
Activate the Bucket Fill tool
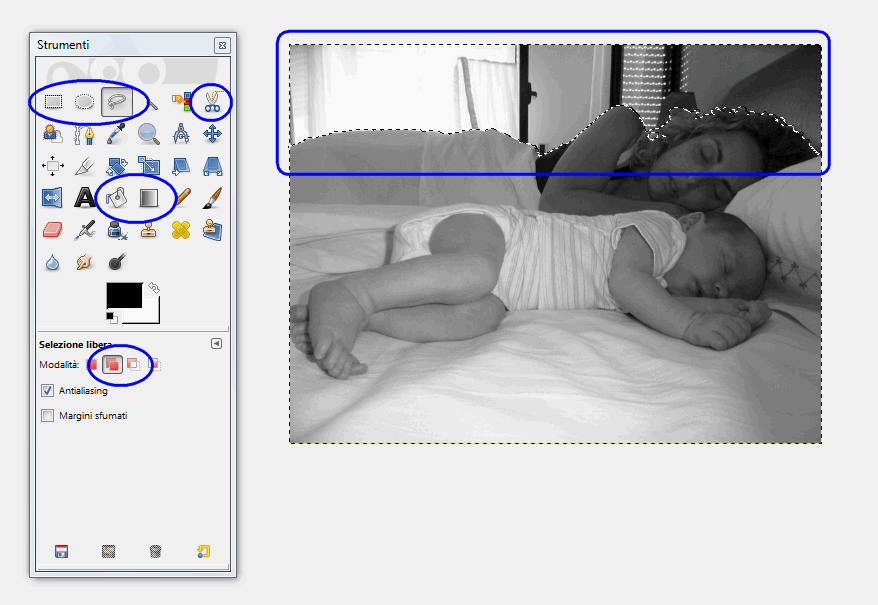pos(117,197)
